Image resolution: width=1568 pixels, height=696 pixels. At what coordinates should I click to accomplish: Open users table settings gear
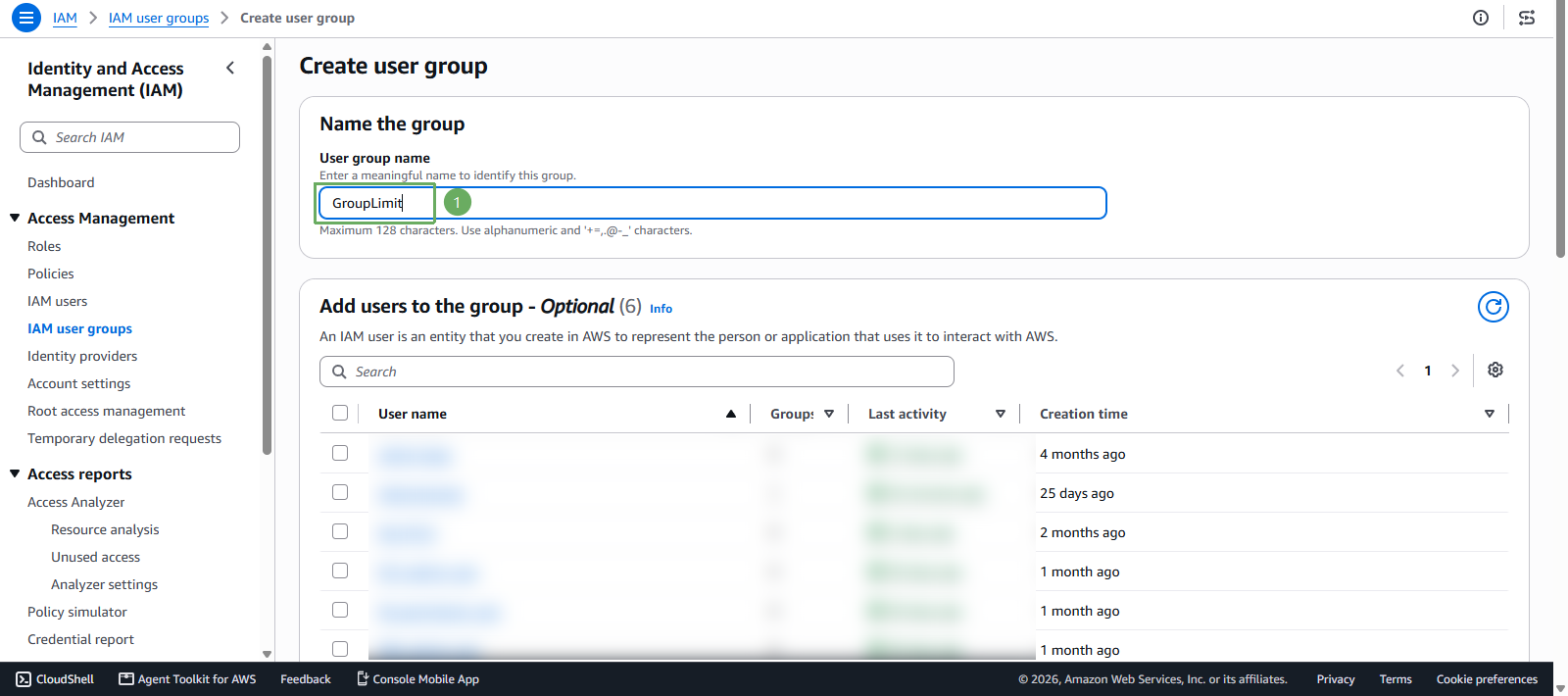(1494, 370)
